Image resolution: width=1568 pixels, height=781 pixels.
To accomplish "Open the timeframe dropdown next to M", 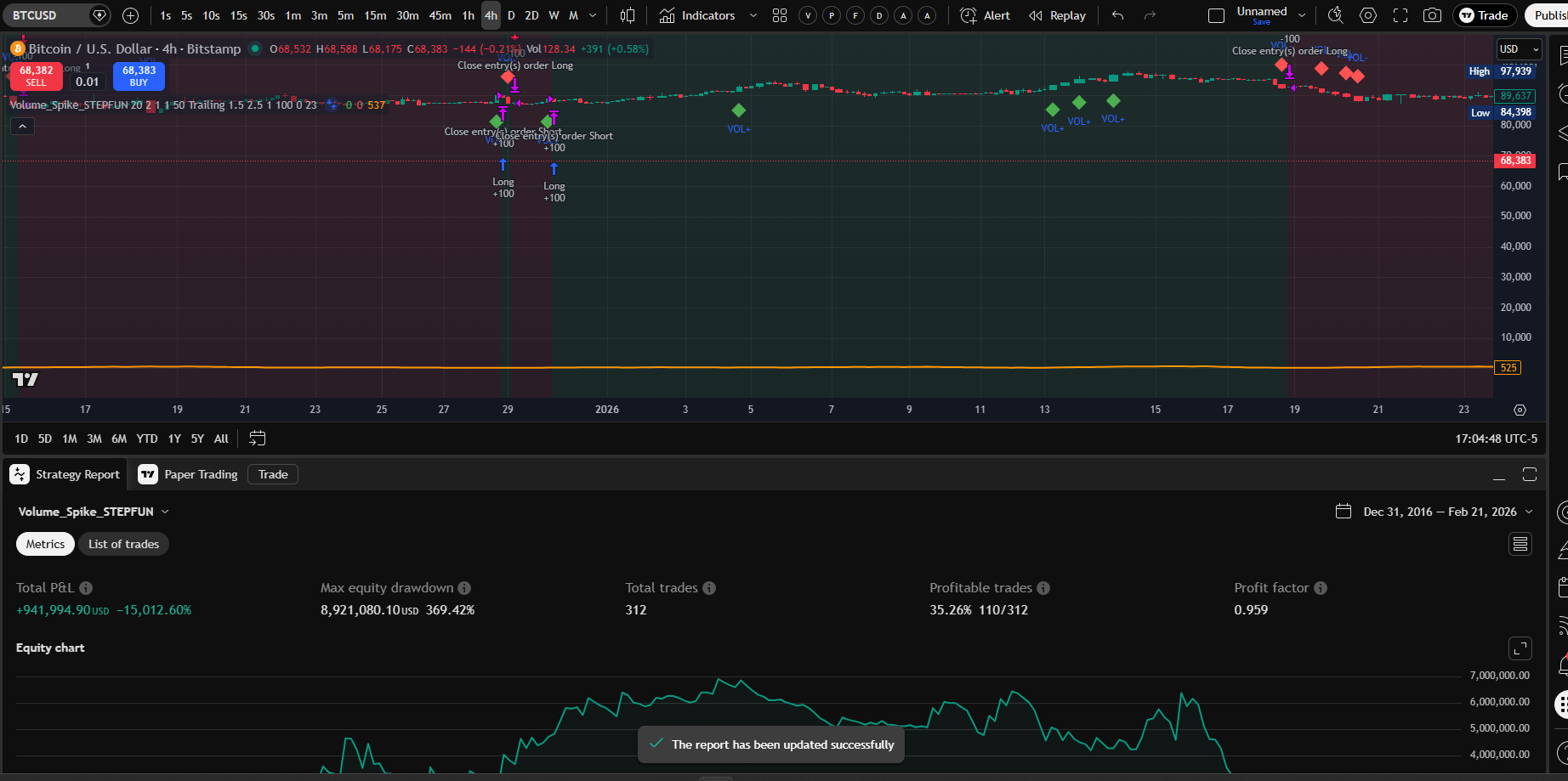I will (593, 15).
